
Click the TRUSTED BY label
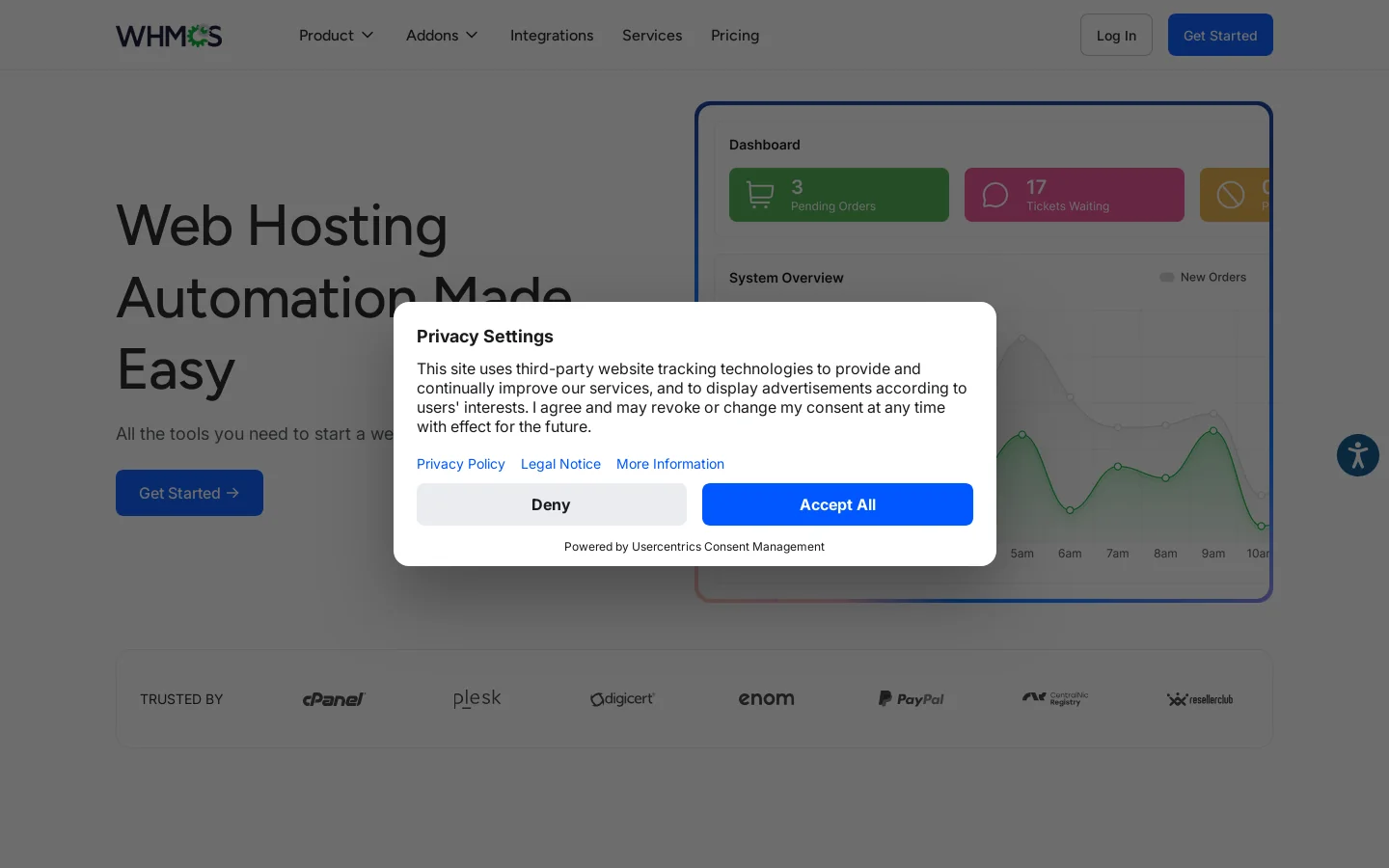click(181, 699)
